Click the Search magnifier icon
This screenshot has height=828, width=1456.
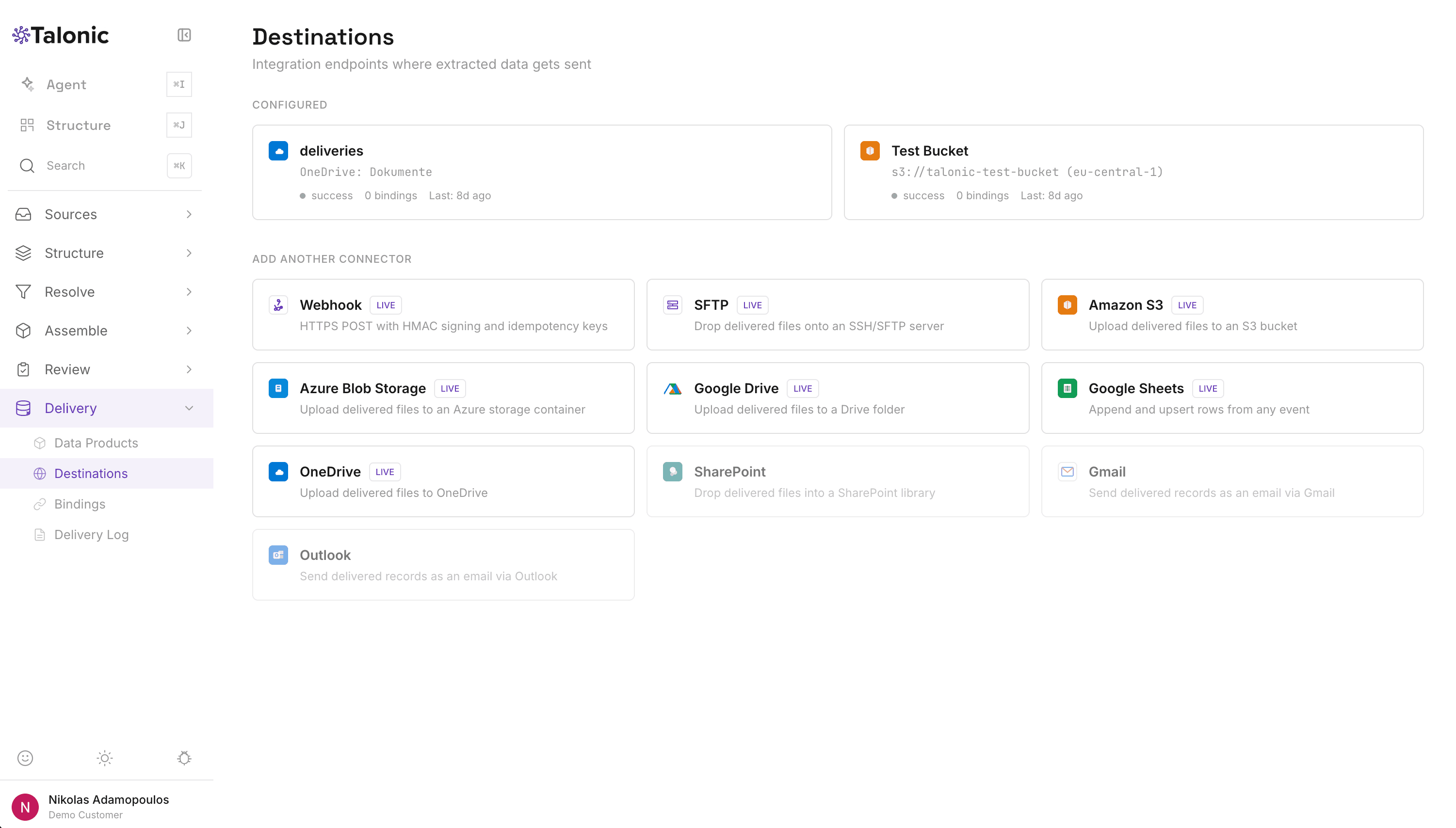pyautogui.click(x=27, y=165)
